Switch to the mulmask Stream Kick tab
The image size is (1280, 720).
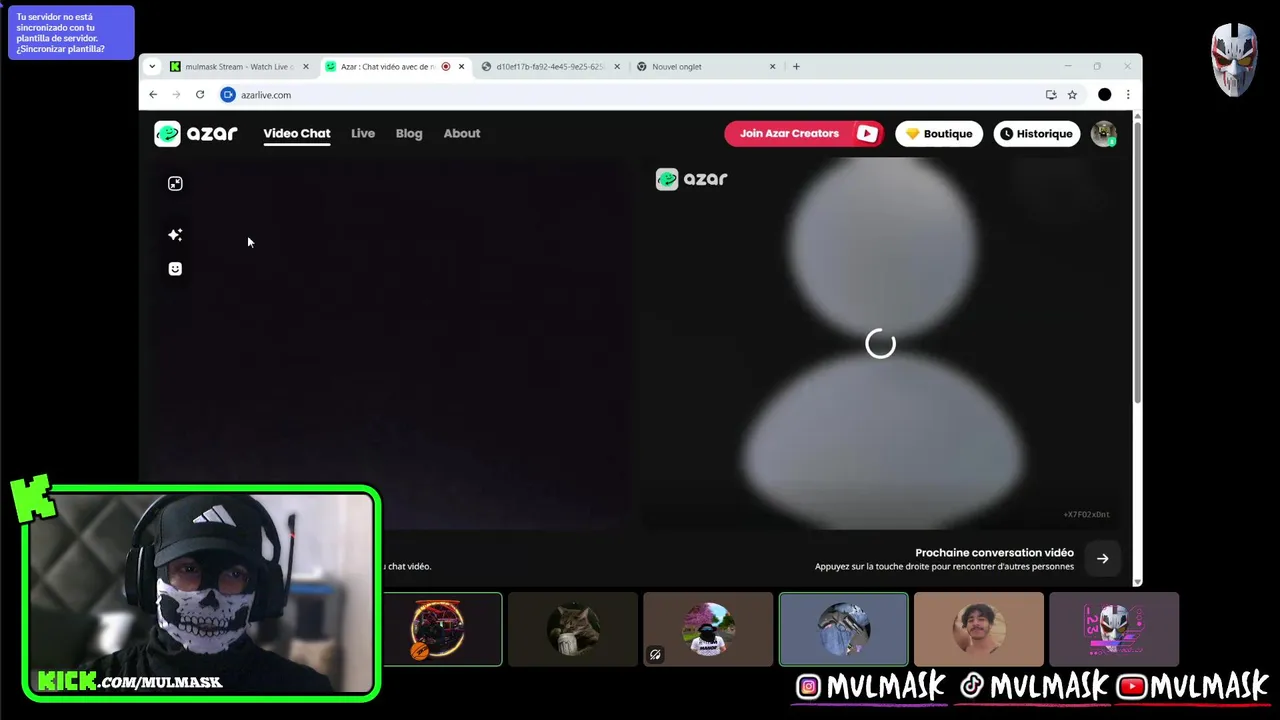[237, 67]
